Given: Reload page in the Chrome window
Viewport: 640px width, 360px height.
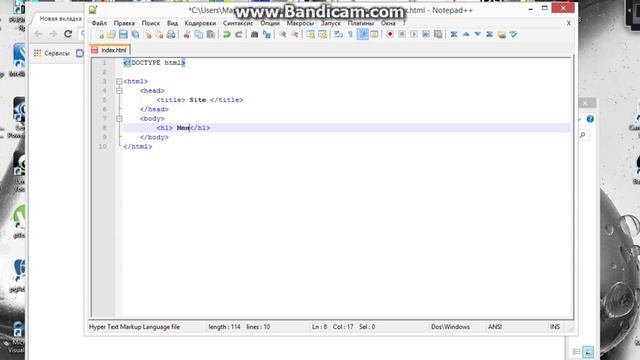Looking at the screenshot, I should [x=68, y=34].
